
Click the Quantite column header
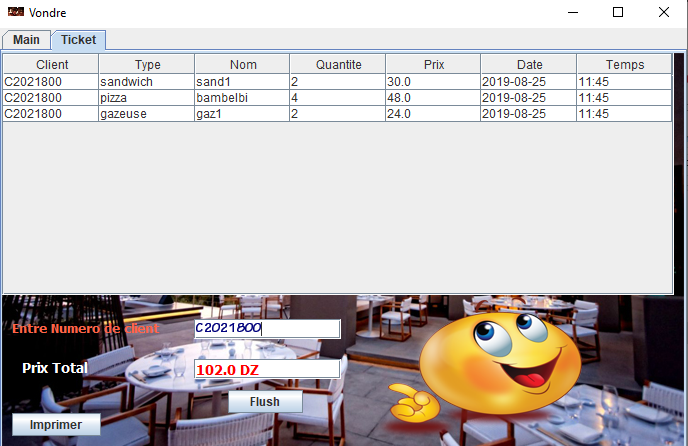pos(338,64)
